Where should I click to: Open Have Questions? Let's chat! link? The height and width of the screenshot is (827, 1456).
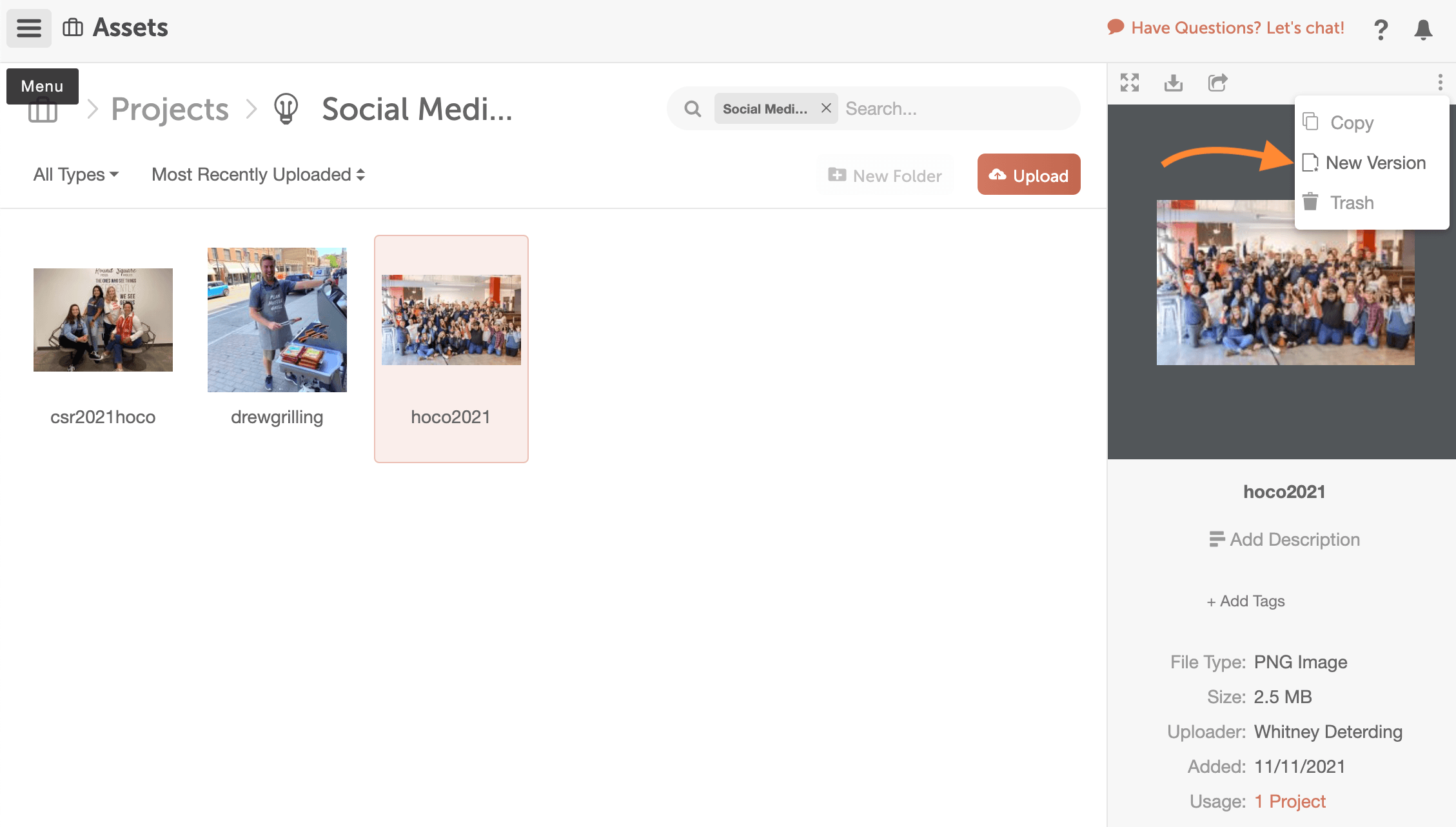click(x=1237, y=28)
